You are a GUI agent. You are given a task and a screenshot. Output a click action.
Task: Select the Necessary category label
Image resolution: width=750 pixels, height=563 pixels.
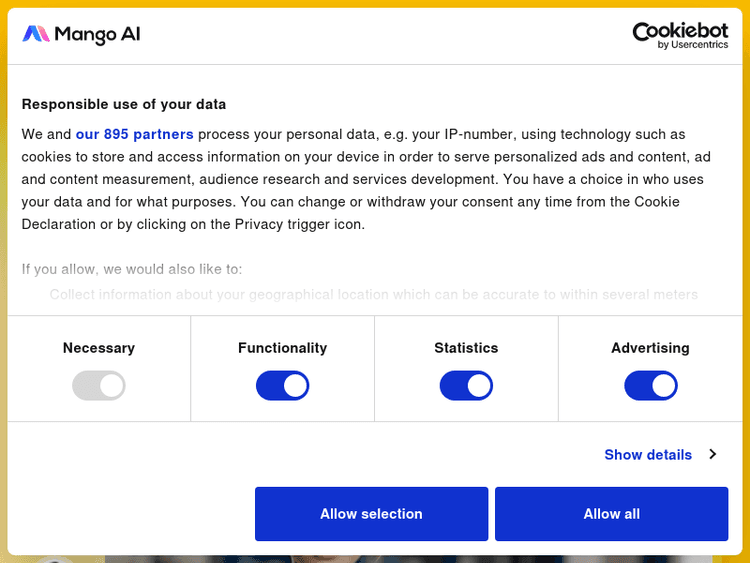(x=98, y=348)
